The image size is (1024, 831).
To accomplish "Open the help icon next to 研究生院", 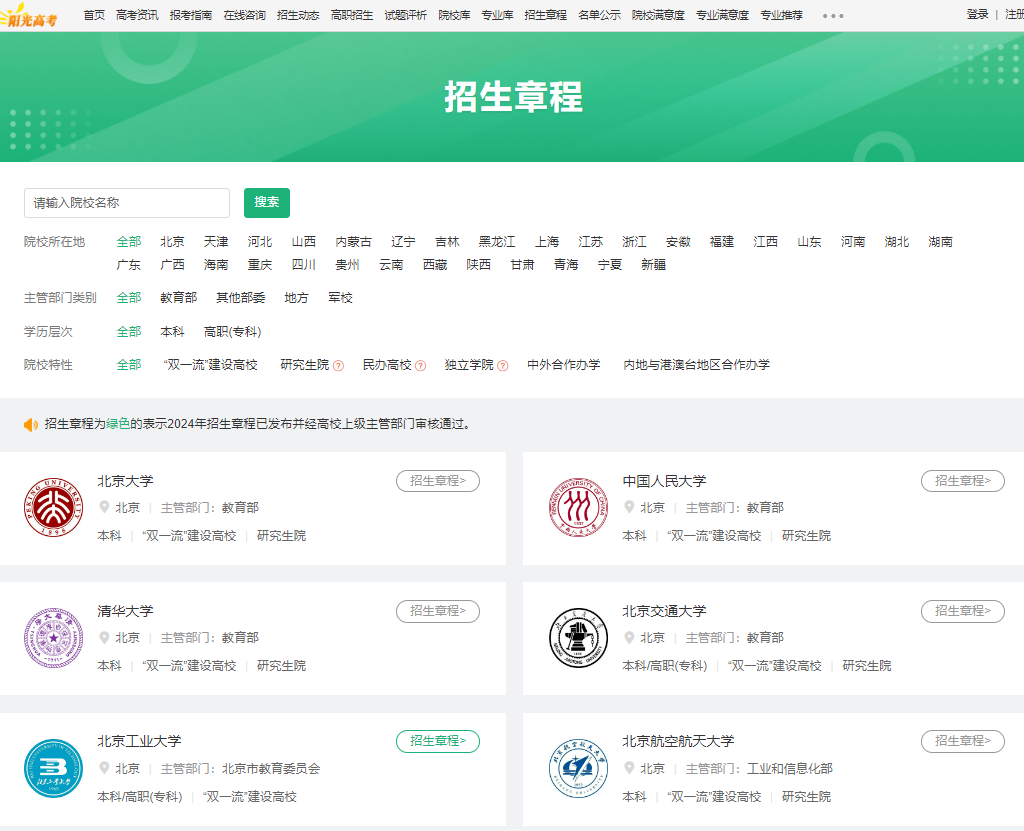I will 340,365.
